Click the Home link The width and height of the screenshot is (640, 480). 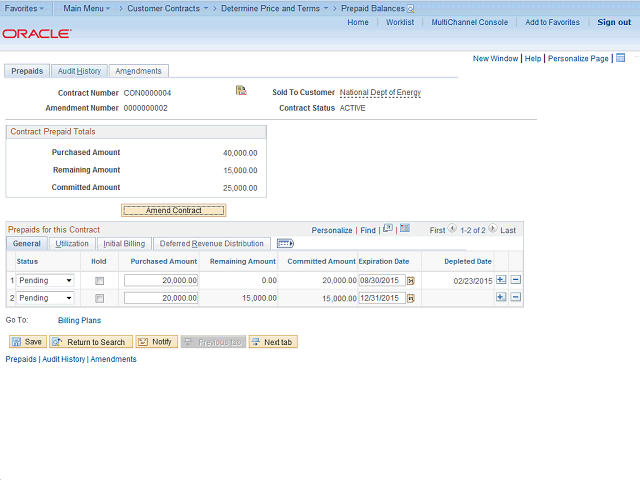click(358, 22)
